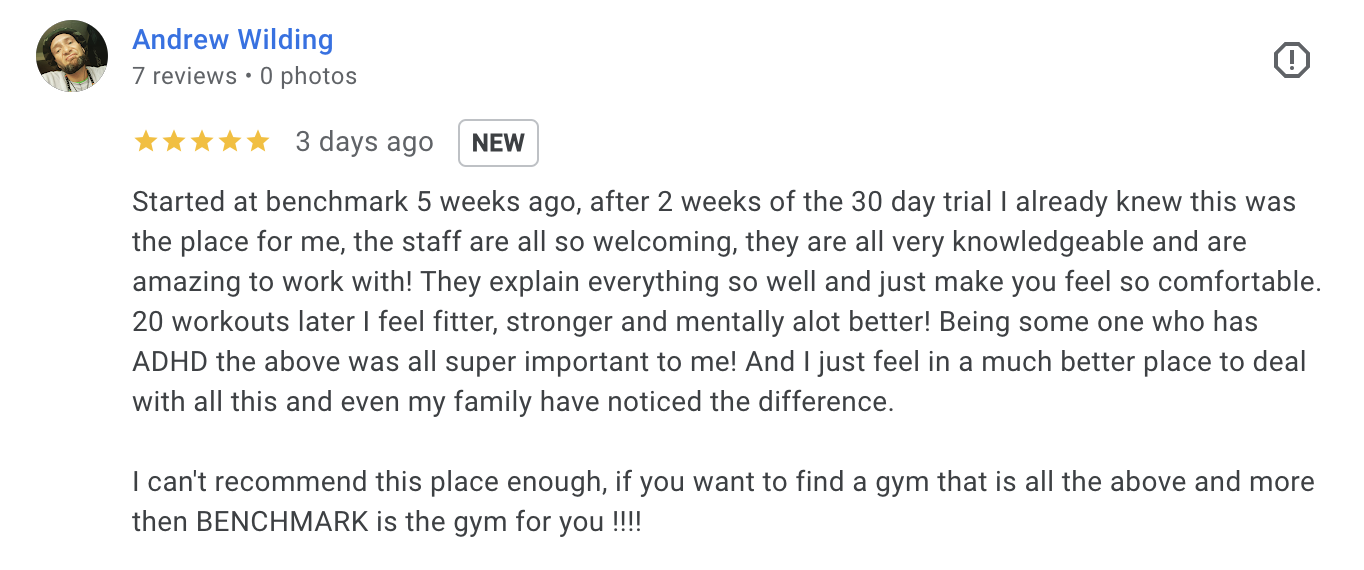Click the fifth, last star in the rating
The height and width of the screenshot is (570, 1364).
258,142
